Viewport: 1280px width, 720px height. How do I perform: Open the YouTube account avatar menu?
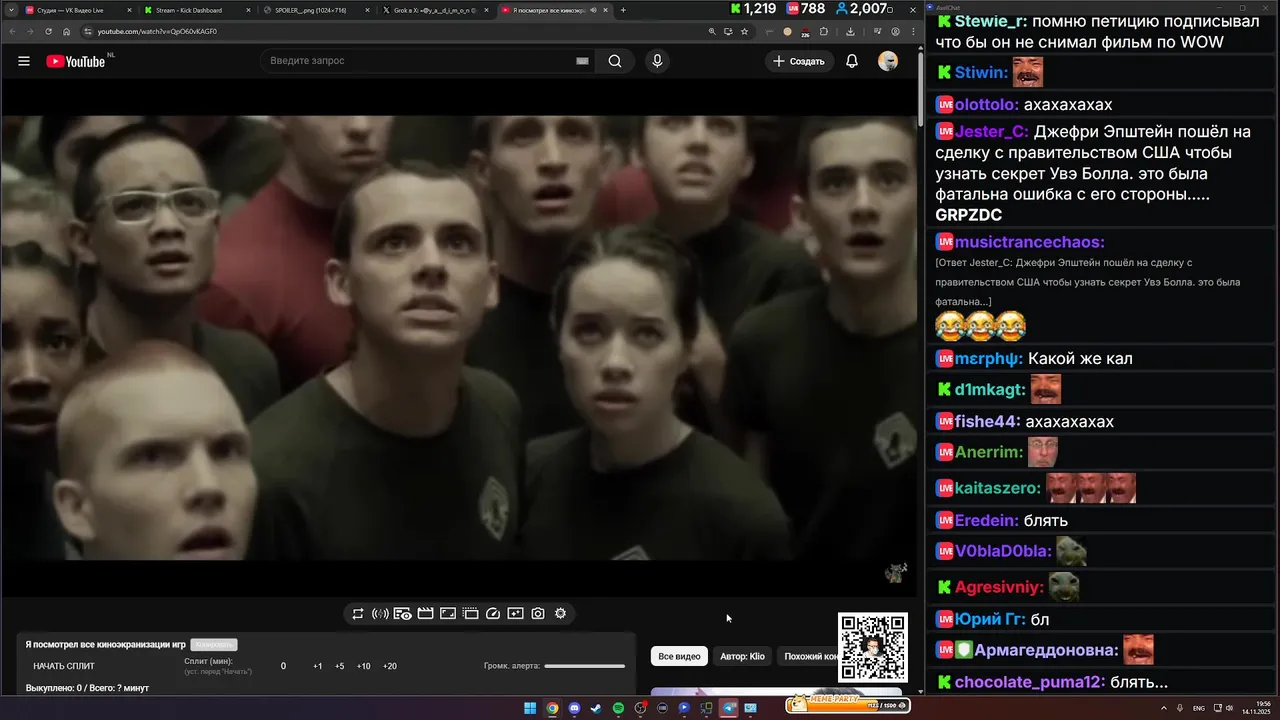[x=888, y=61]
